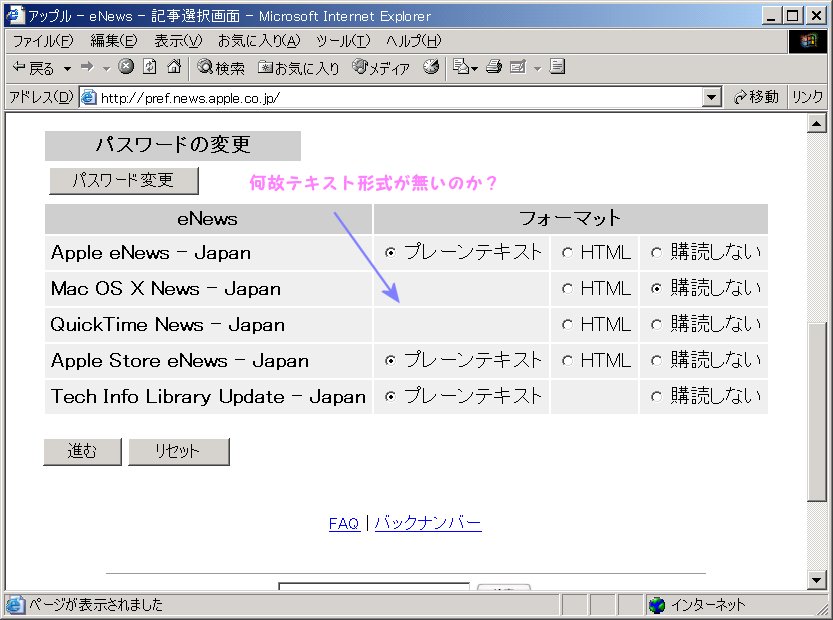Click the パスワード変更 button
The image size is (833, 620).
coord(124,181)
